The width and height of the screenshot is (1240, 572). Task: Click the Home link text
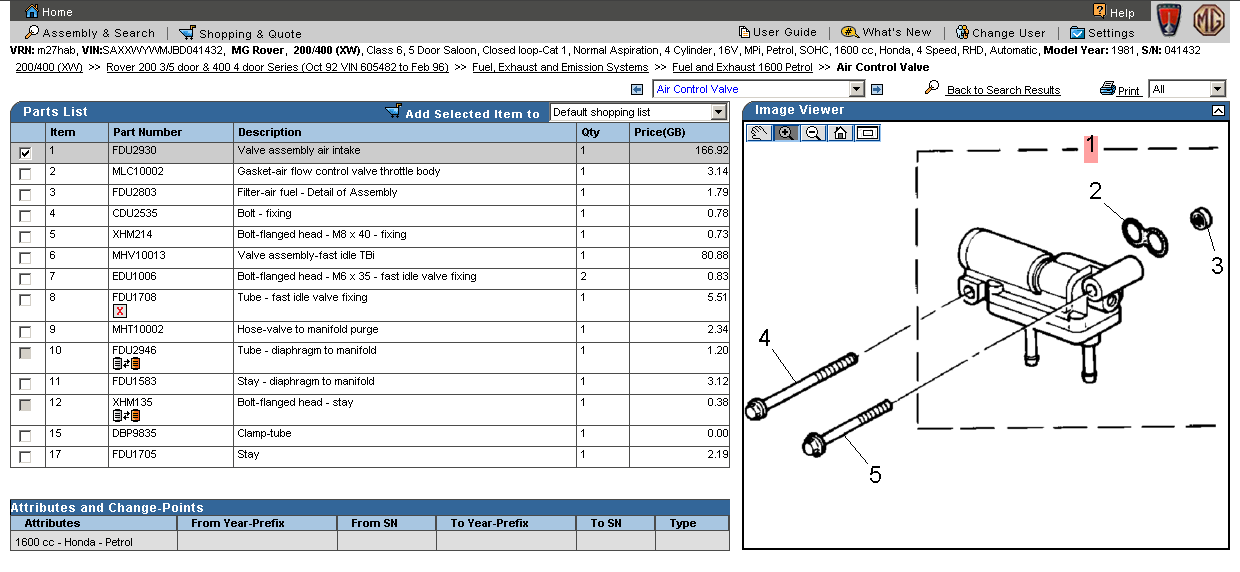click(x=57, y=12)
